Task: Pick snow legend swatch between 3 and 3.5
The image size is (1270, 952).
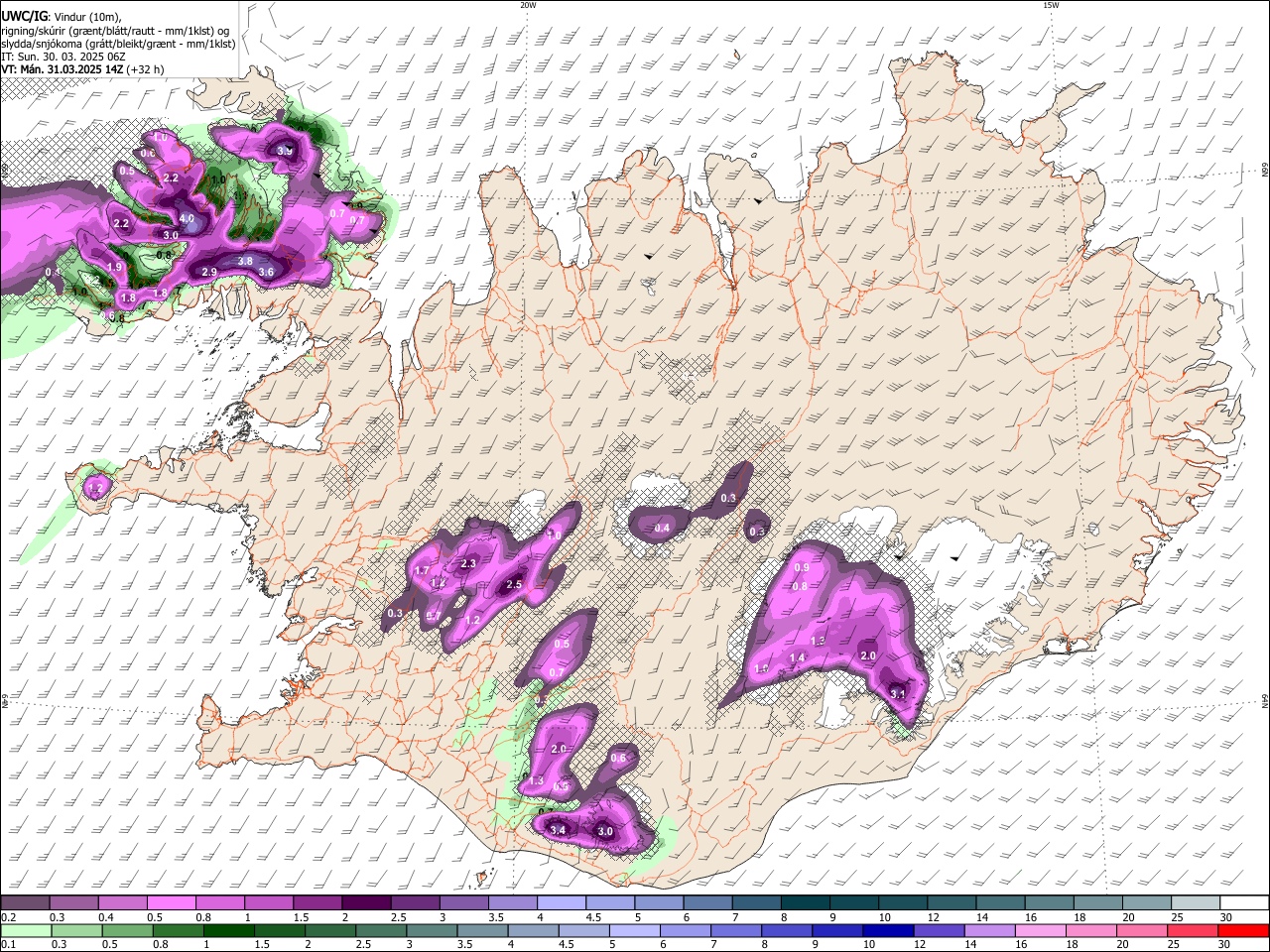Action: (462, 902)
